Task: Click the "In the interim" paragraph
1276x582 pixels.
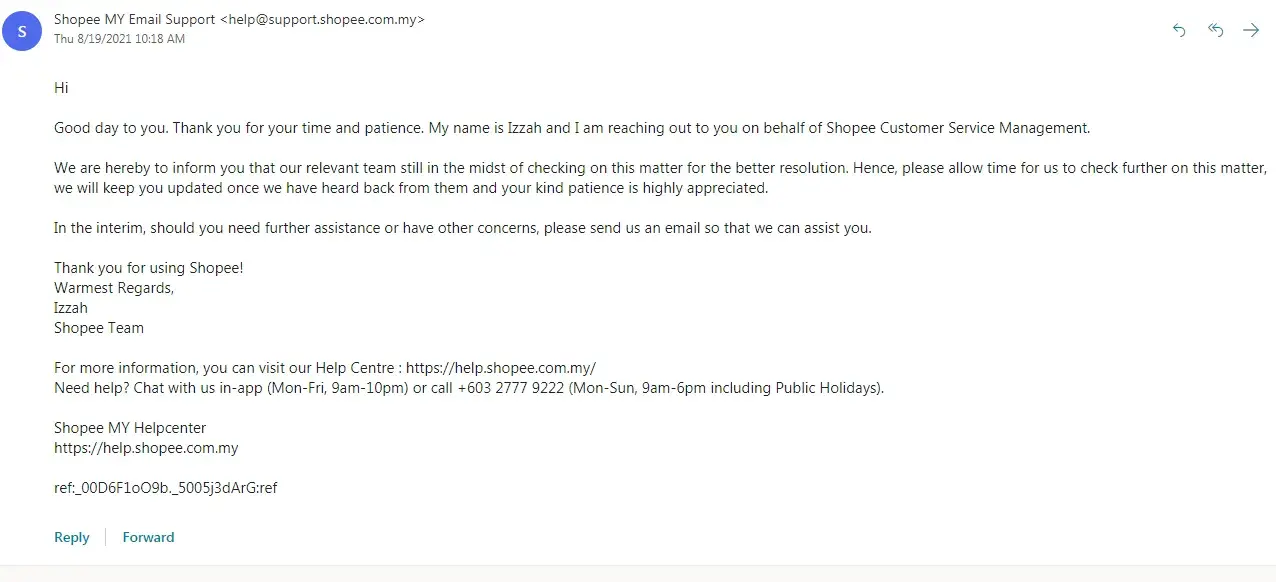Action: 462,228
